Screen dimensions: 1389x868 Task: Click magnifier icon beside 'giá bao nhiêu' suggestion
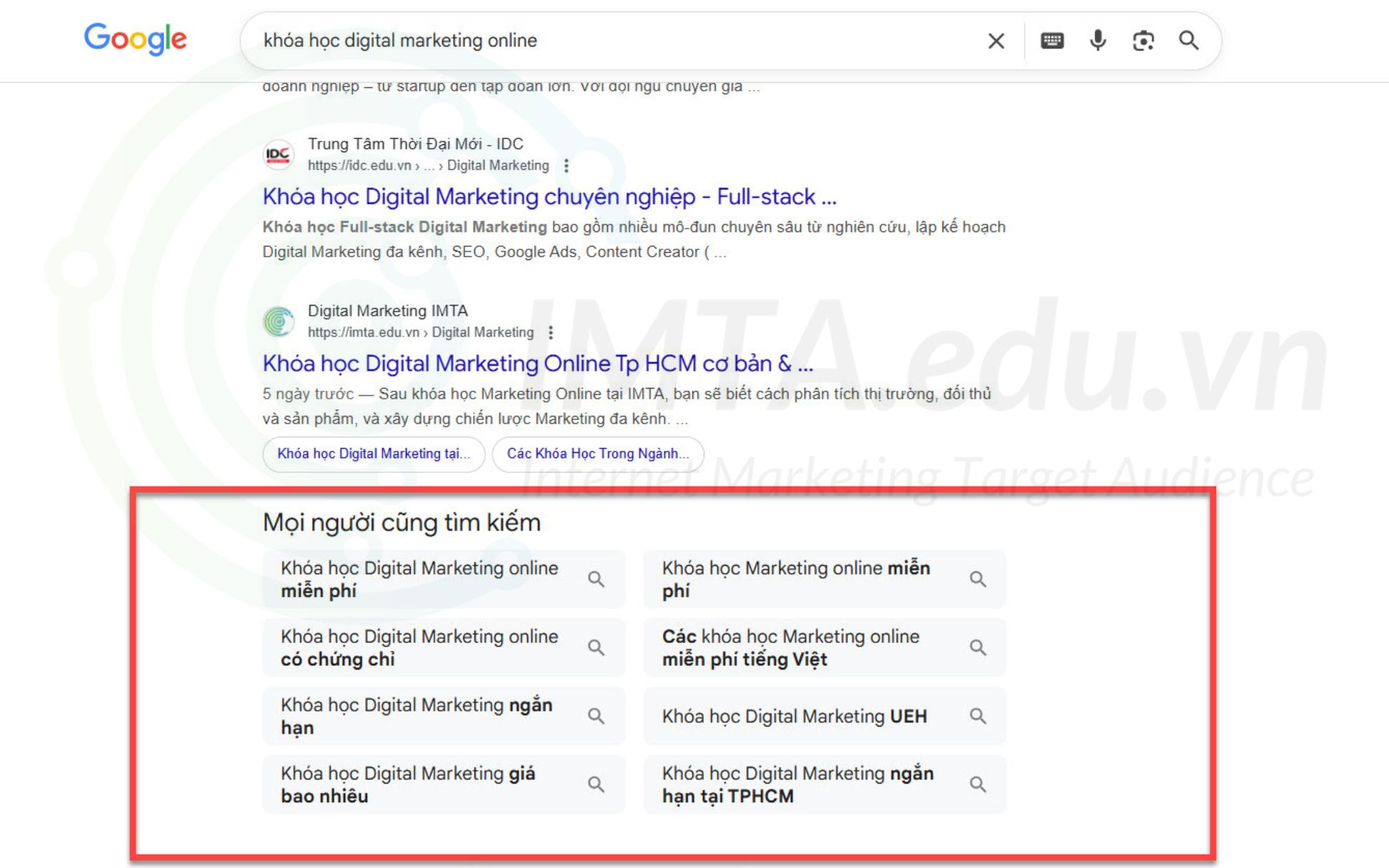tap(597, 784)
